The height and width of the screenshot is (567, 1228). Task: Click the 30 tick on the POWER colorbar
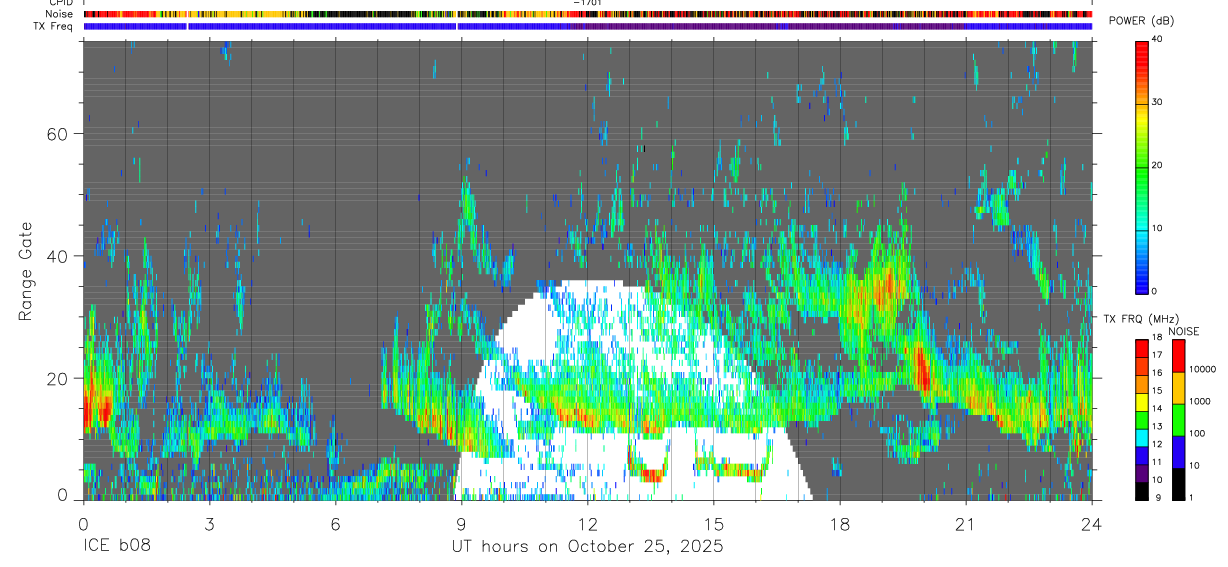[x=1157, y=102]
